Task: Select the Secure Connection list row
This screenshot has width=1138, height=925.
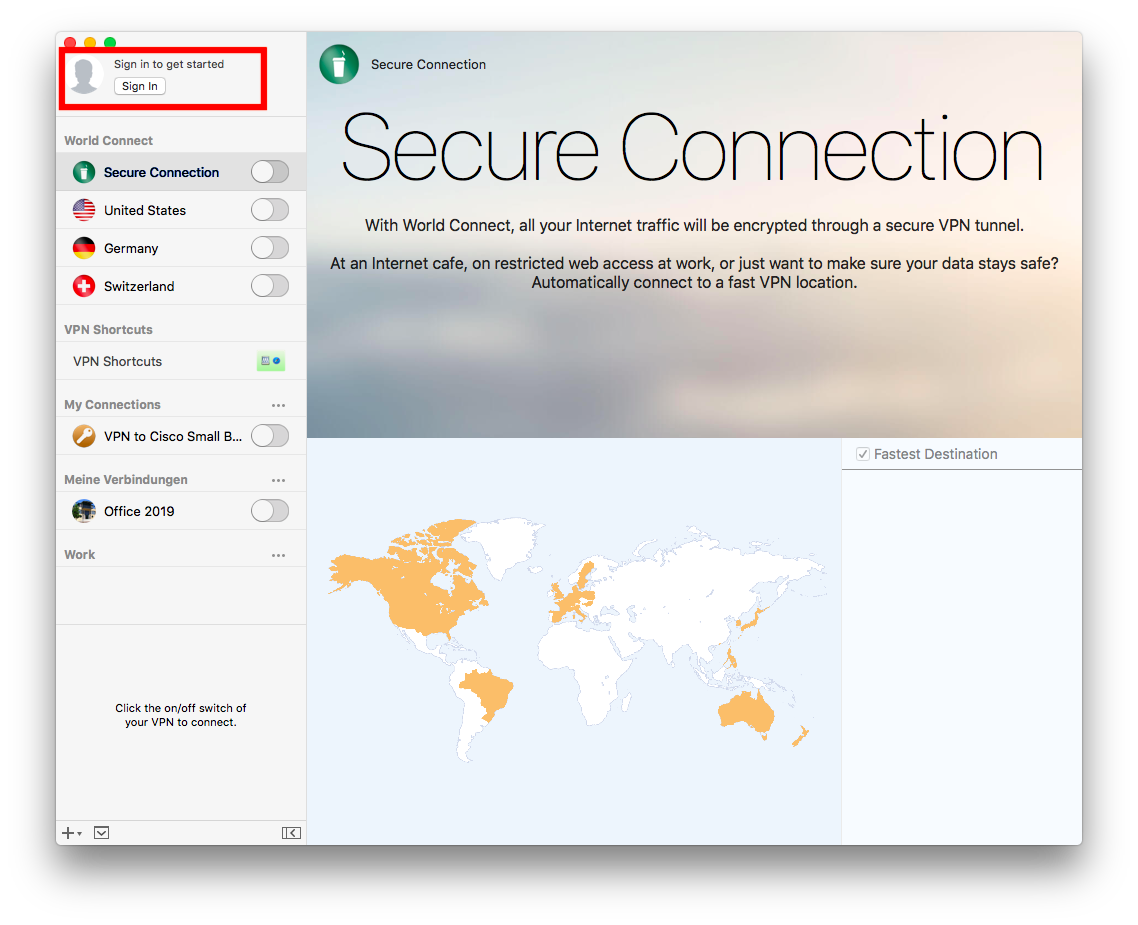Action: [181, 172]
